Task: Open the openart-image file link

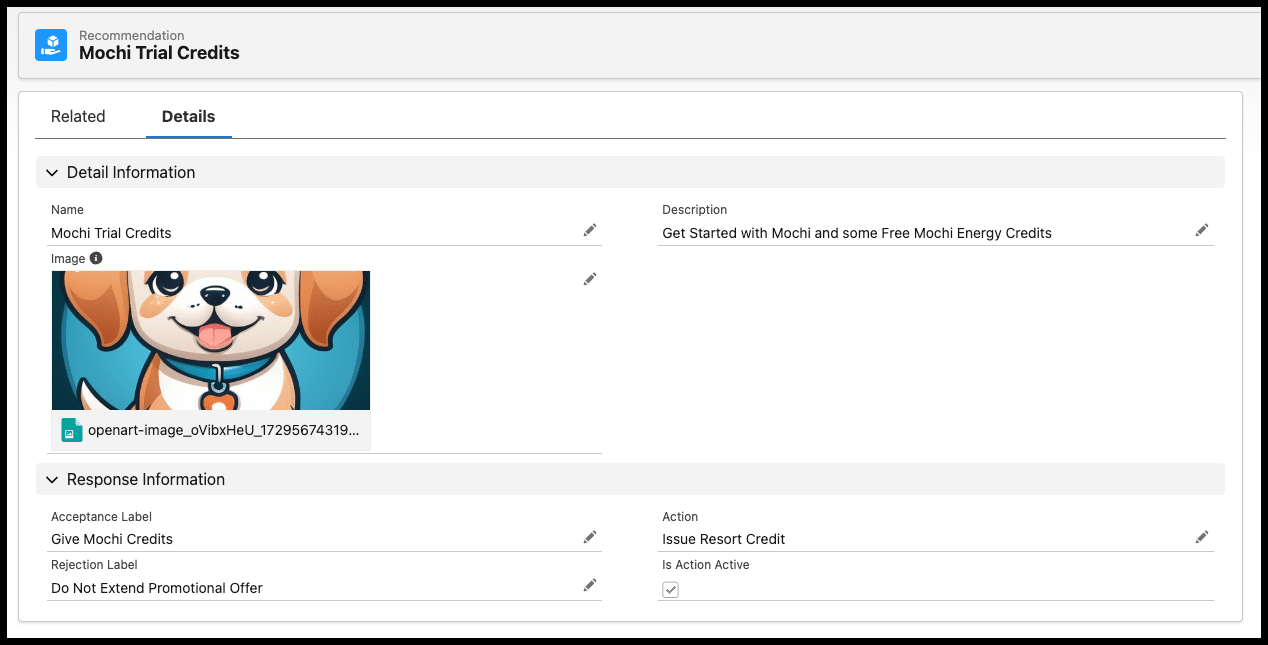Action: [223, 430]
